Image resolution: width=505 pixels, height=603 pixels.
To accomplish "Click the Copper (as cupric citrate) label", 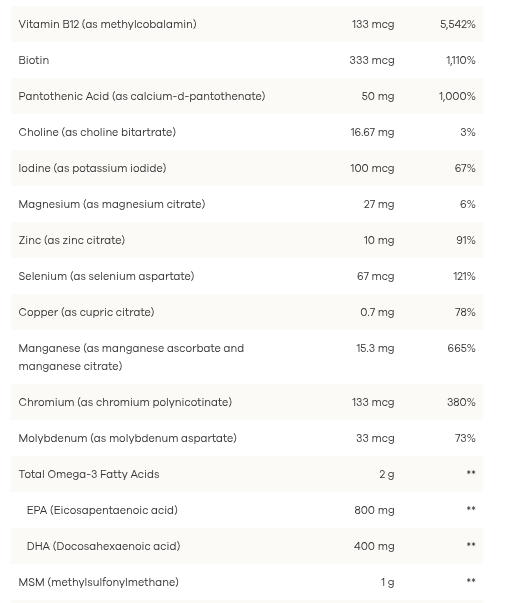I will (86, 312).
